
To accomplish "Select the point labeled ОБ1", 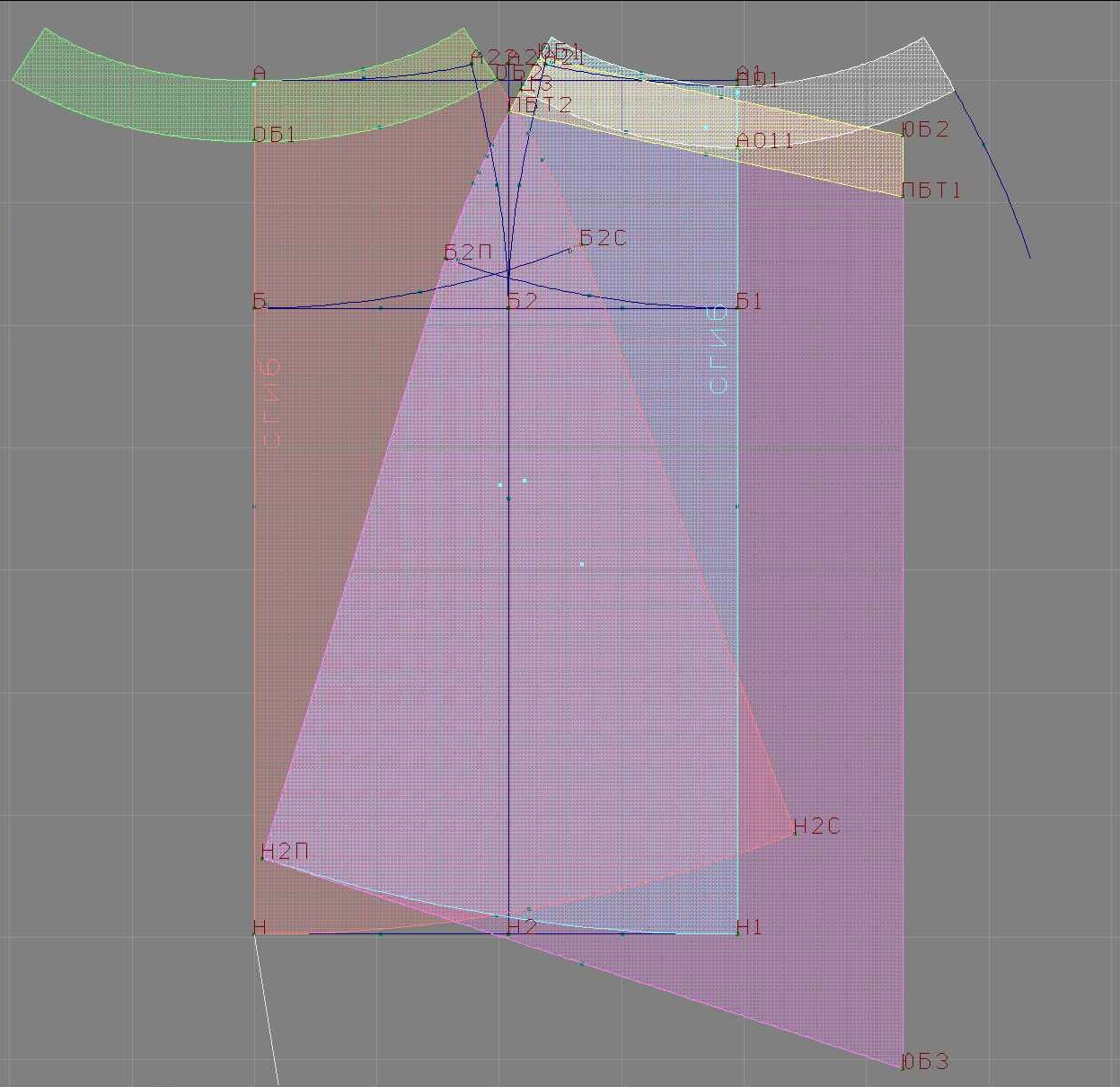I will 275,135.
